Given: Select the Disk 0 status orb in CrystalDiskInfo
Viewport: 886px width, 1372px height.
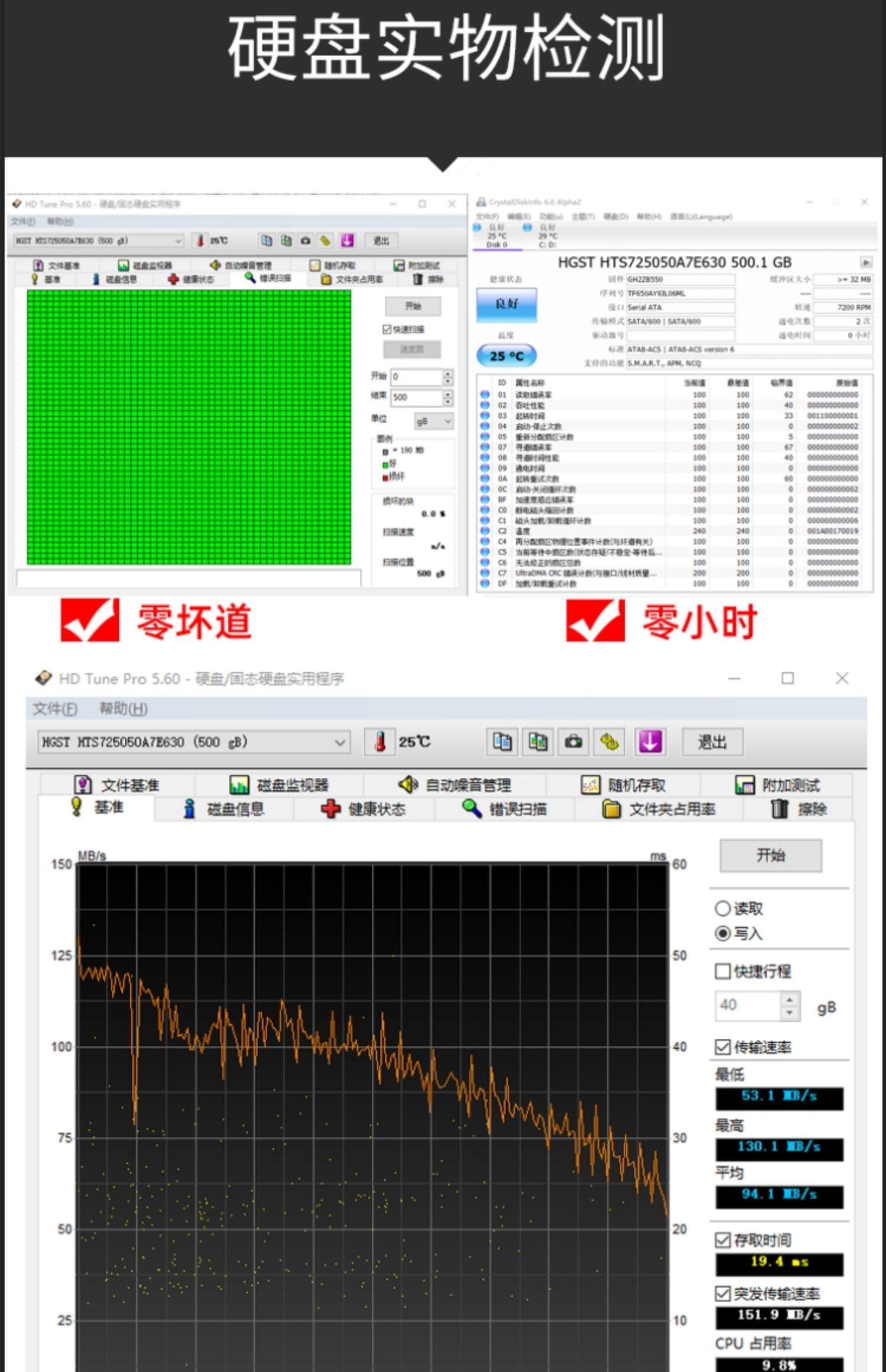Looking at the screenshot, I should (477, 227).
